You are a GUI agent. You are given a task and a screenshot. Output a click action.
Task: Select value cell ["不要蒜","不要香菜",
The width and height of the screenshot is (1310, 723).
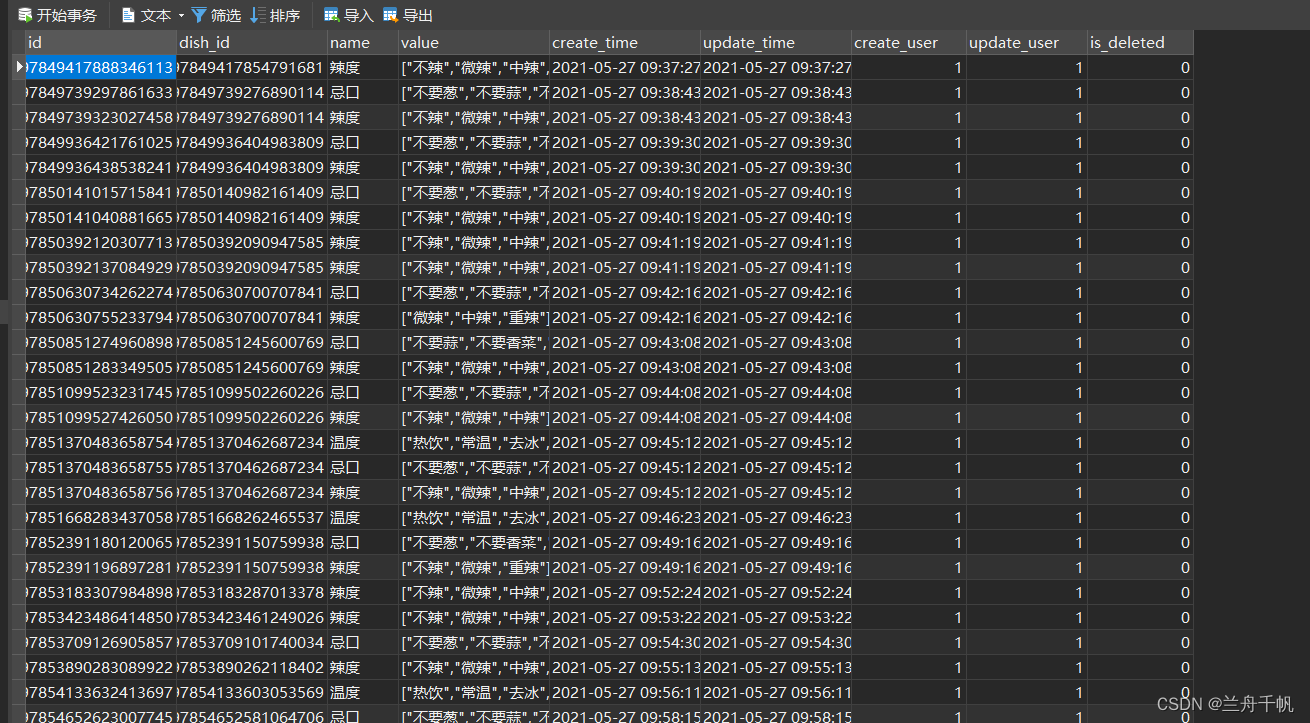[474, 342]
